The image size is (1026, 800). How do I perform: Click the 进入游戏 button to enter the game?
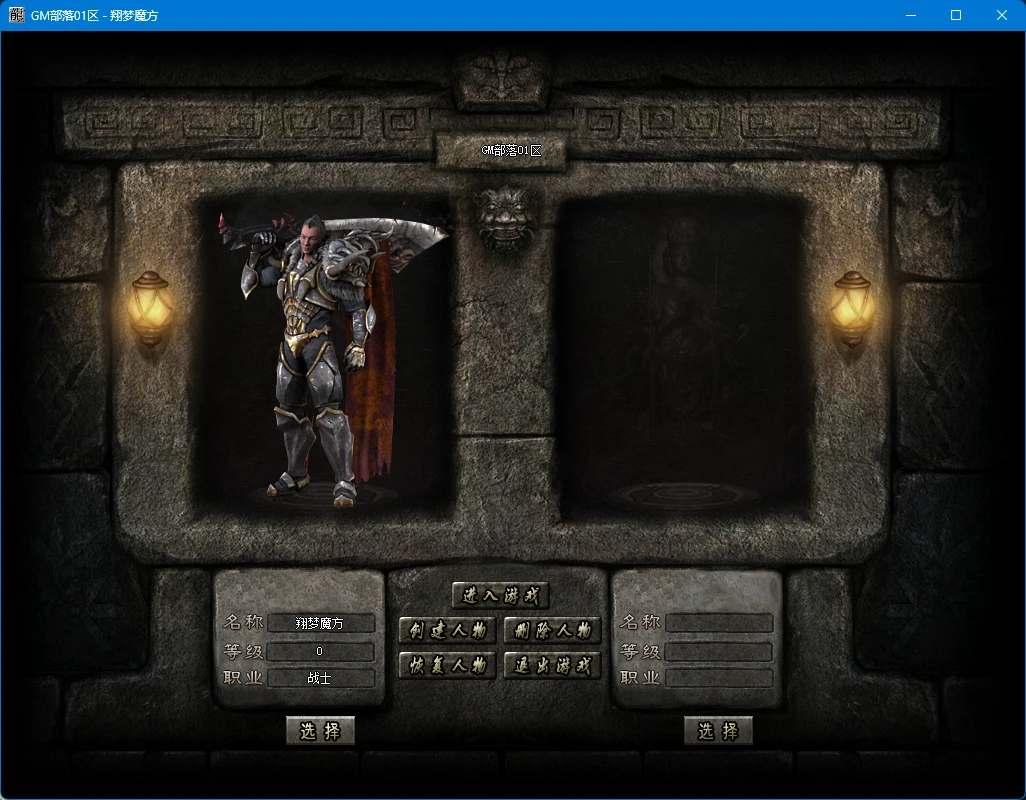[x=501, y=595]
